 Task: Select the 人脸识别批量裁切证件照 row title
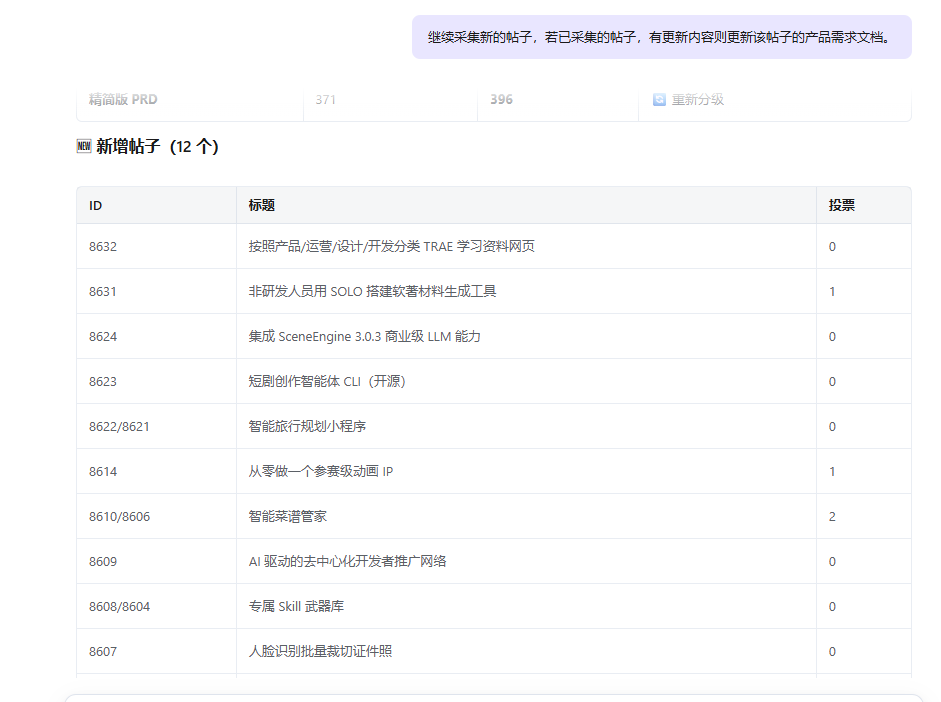[320, 652]
